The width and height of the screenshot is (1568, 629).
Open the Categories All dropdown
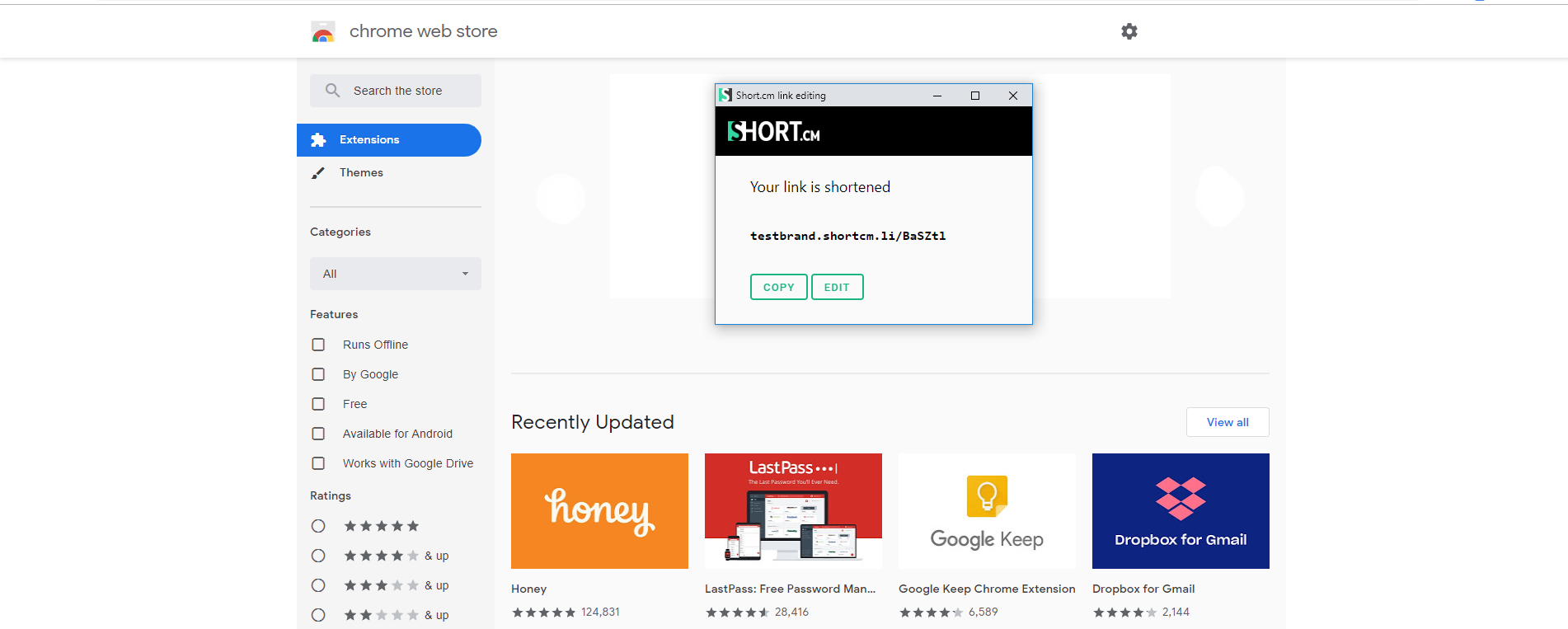click(396, 274)
